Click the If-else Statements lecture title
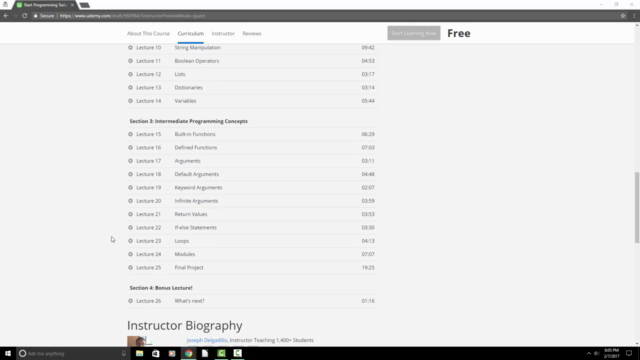Viewport: 640px width, 360px height. point(196,227)
